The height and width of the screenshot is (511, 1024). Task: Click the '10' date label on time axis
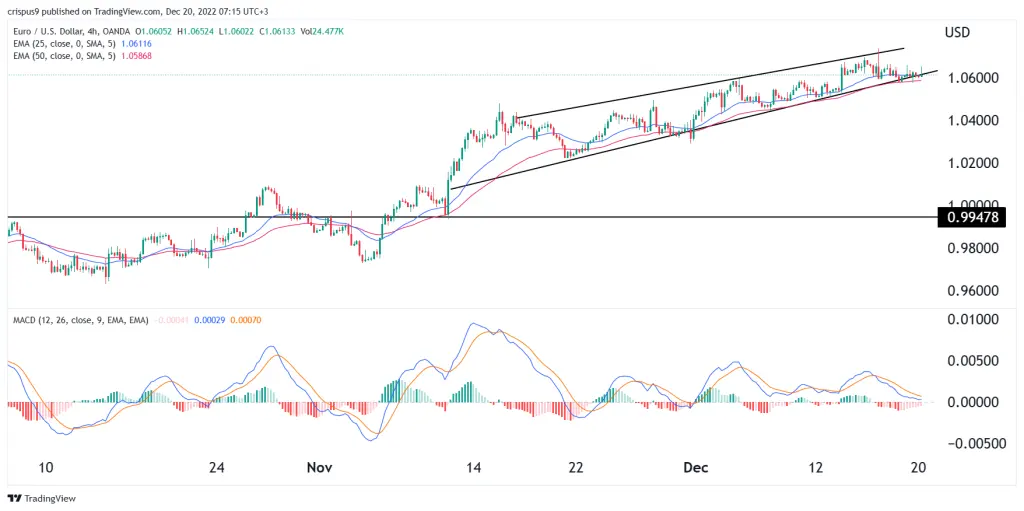pyautogui.click(x=46, y=468)
